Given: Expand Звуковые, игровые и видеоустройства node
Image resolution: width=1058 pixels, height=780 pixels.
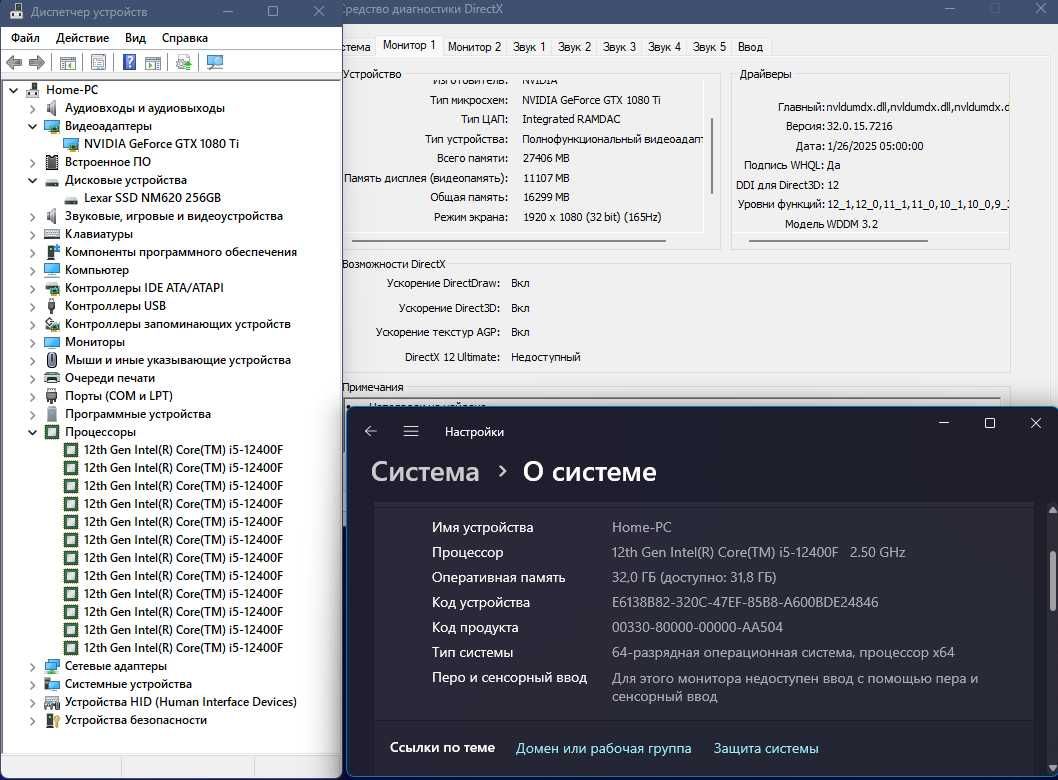Looking at the screenshot, I should [32, 216].
